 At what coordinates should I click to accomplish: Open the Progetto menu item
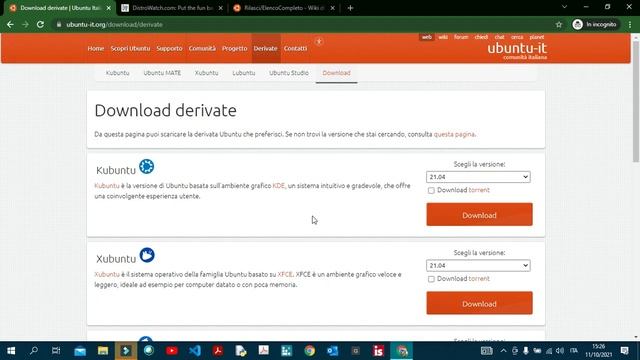[x=234, y=48]
